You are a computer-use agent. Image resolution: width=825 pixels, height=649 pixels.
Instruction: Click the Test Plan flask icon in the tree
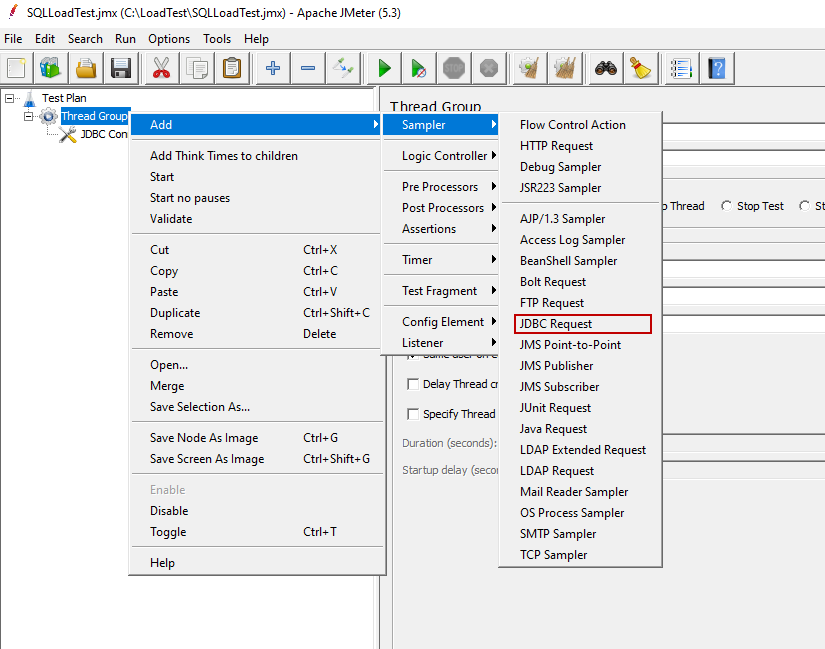point(30,98)
